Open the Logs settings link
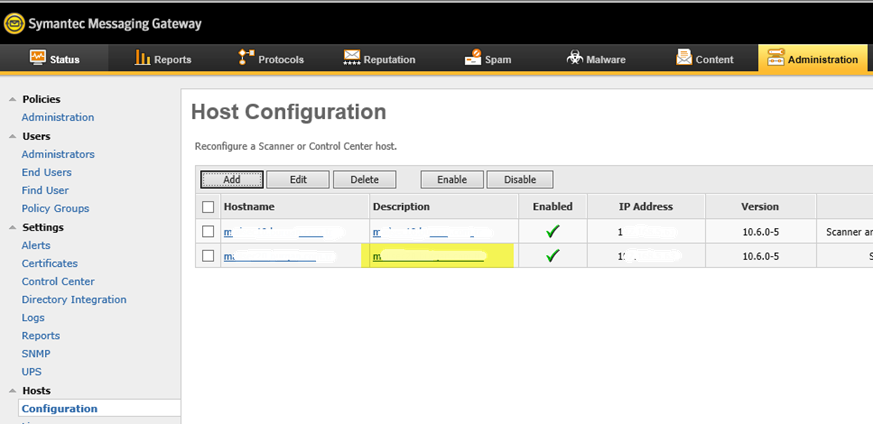 click(x=33, y=318)
